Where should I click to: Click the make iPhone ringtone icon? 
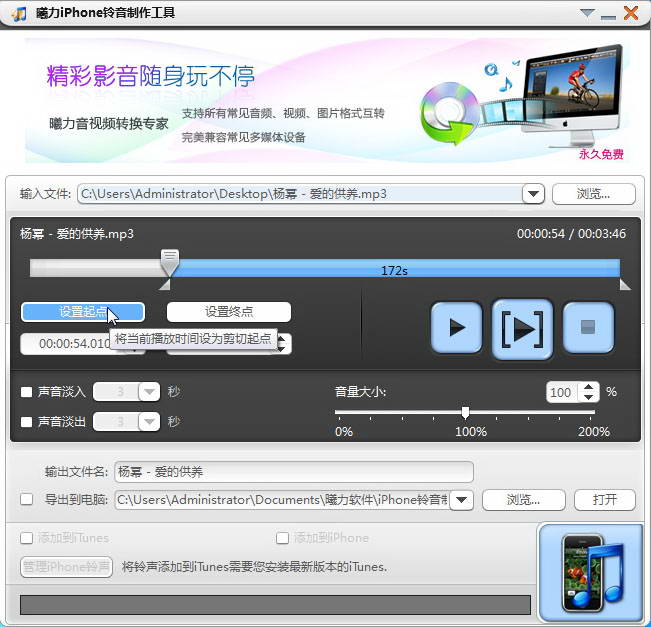pos(591,573)
